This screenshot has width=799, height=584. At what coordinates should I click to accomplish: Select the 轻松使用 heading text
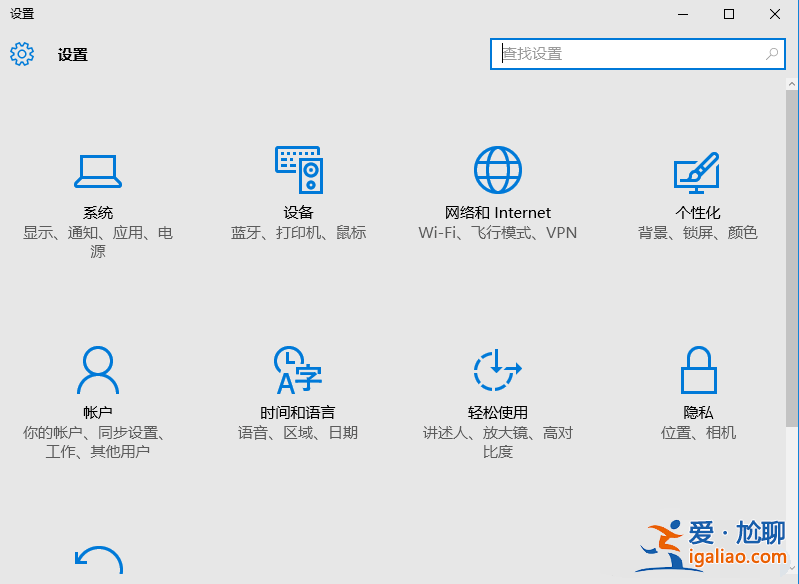tap(498, 412)
